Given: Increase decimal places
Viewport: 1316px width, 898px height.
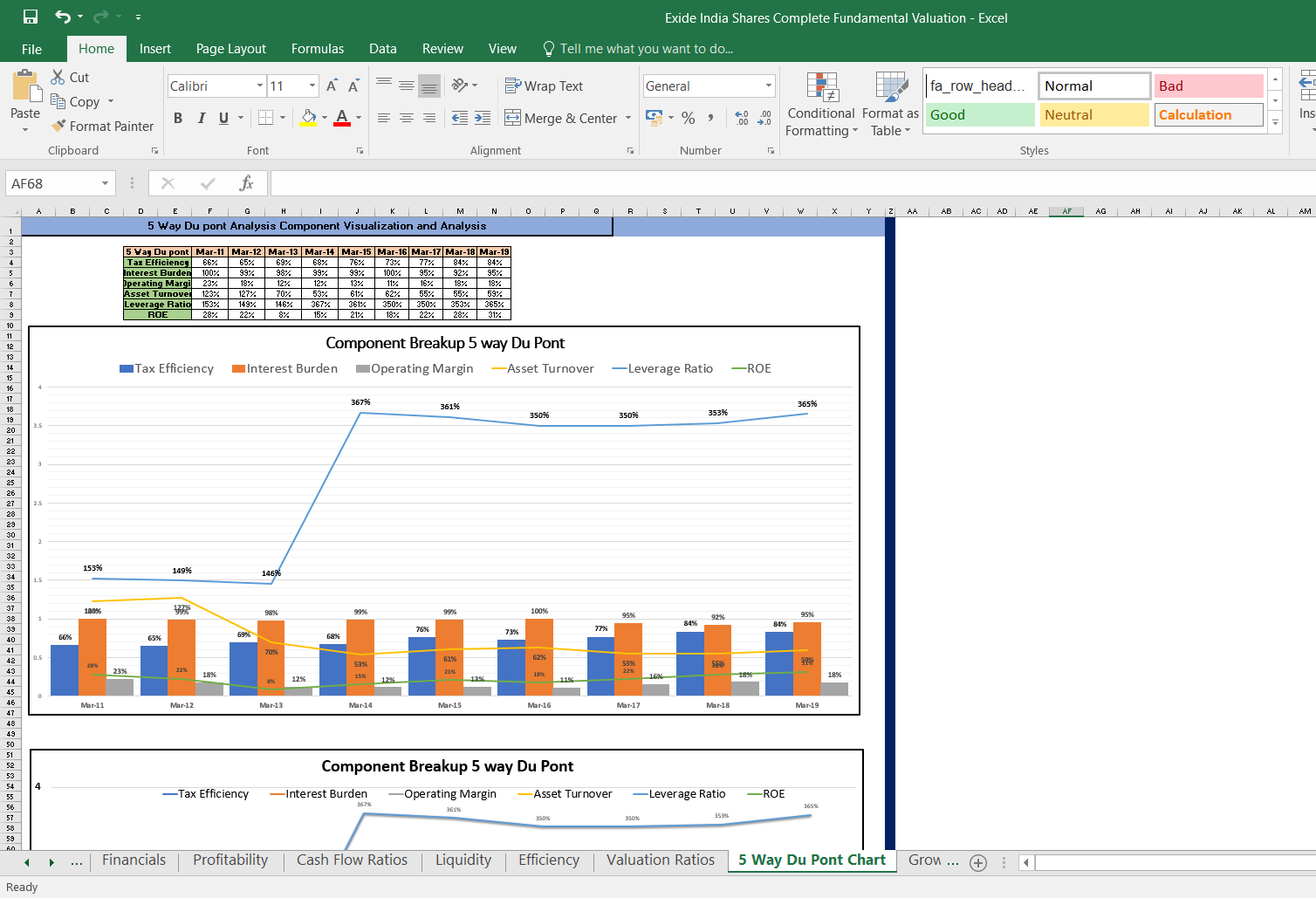Looking at the screenshot, I should tap(742, 117).
